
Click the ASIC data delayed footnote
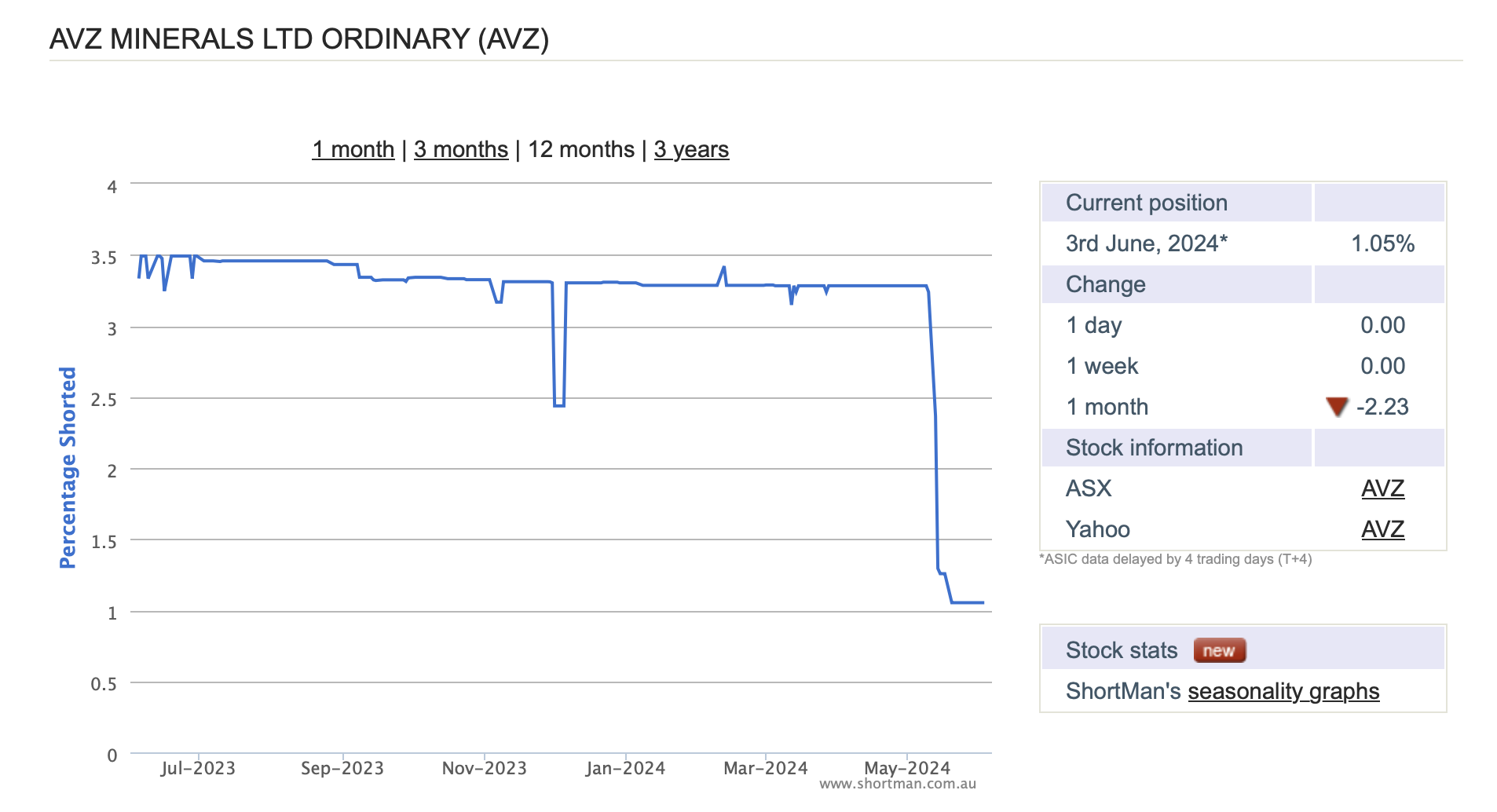click(x=1175, y=559)
